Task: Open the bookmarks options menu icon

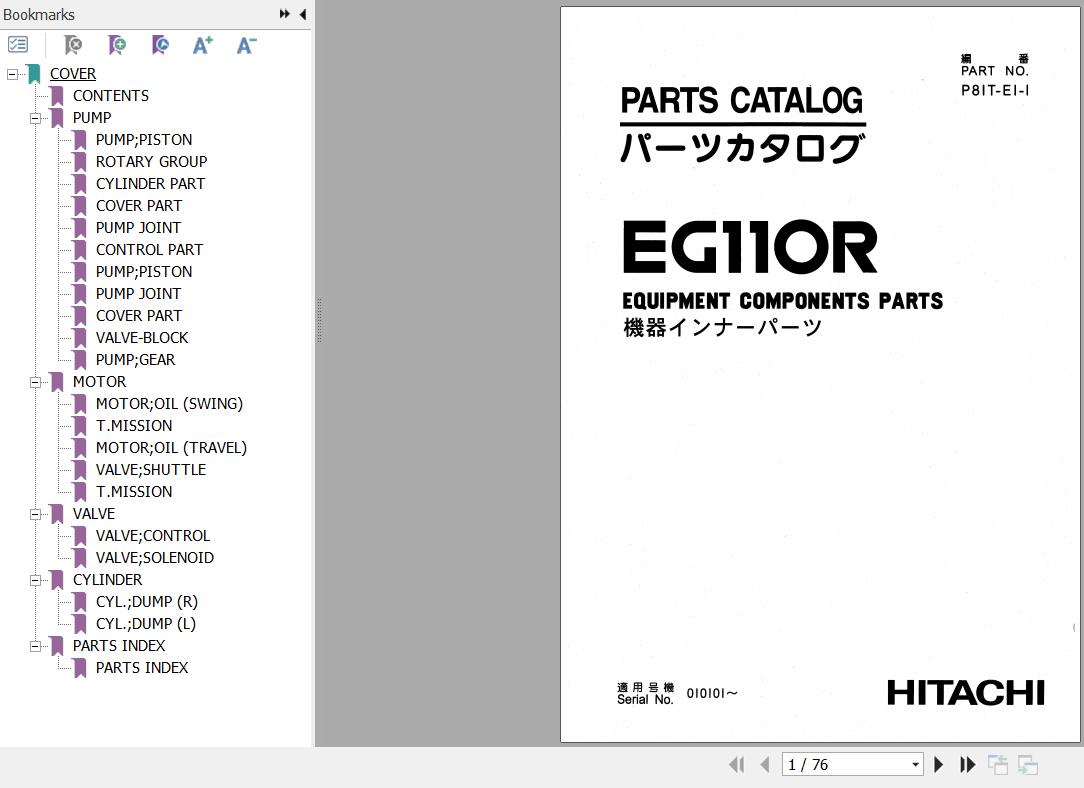Action: point(18,46)
